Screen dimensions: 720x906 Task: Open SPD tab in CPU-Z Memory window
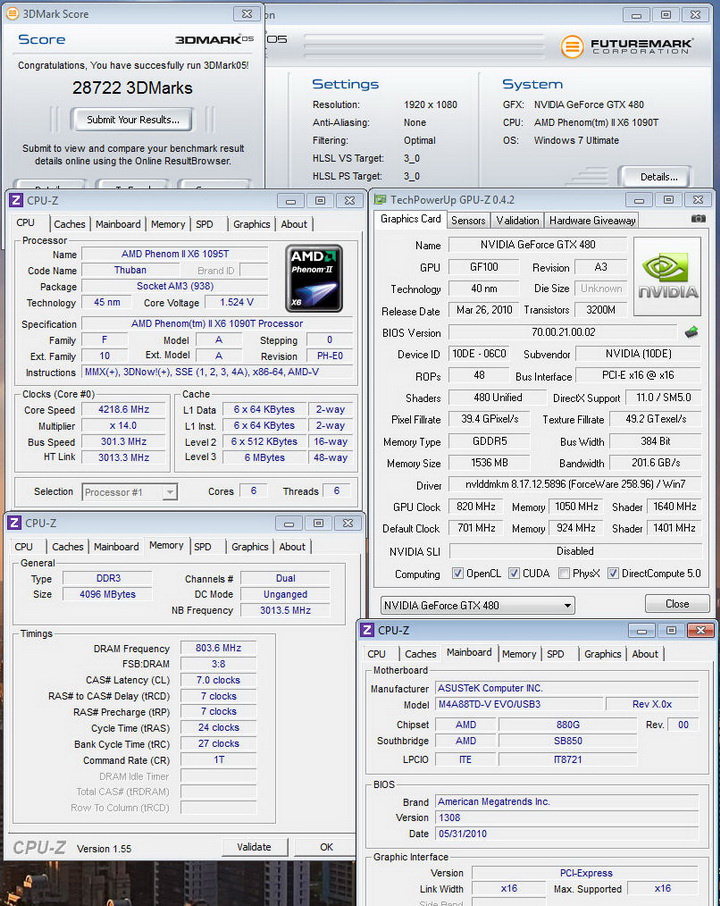tap(202, 547)
